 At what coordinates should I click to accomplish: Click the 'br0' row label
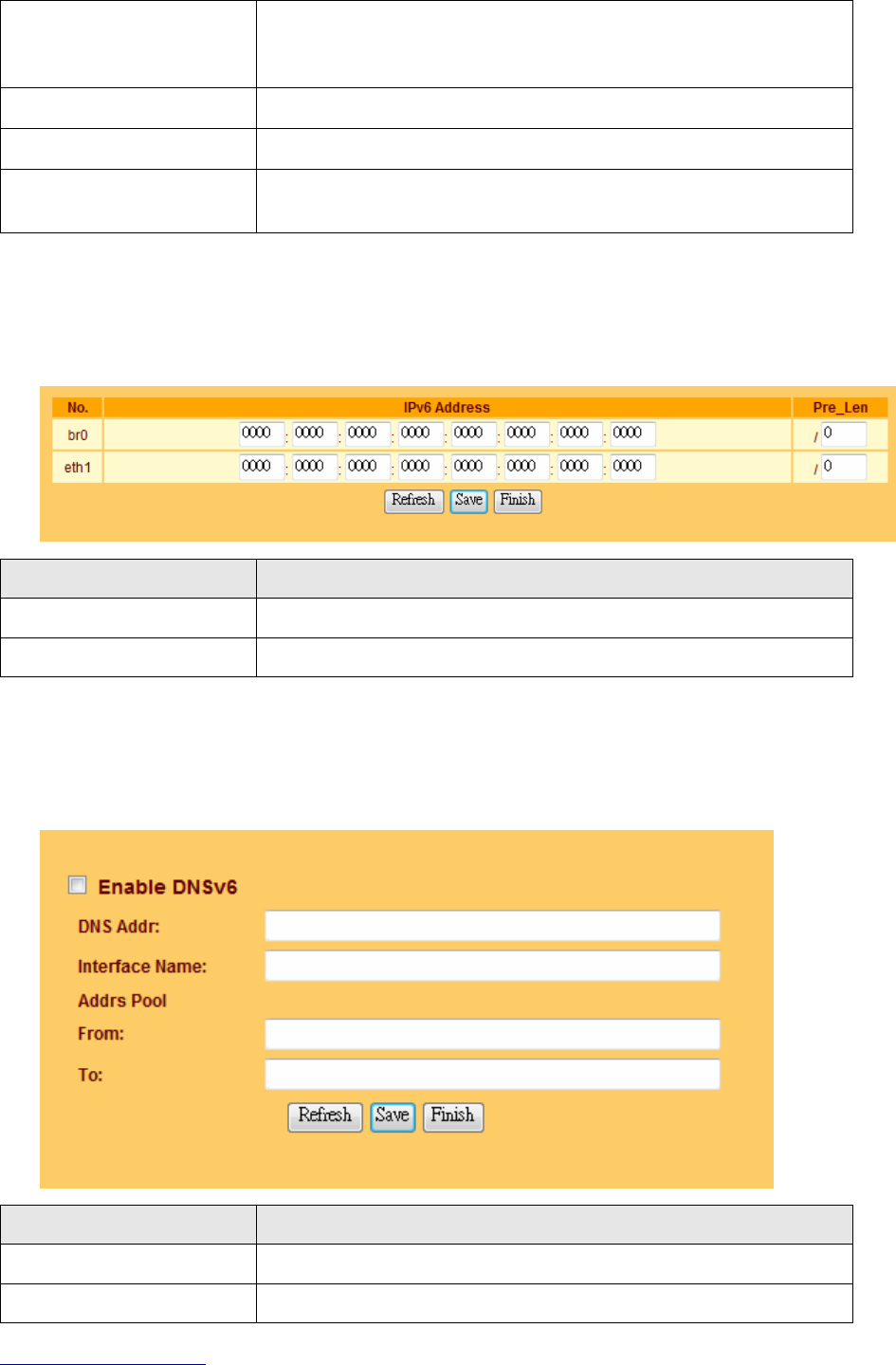point(78,435)
